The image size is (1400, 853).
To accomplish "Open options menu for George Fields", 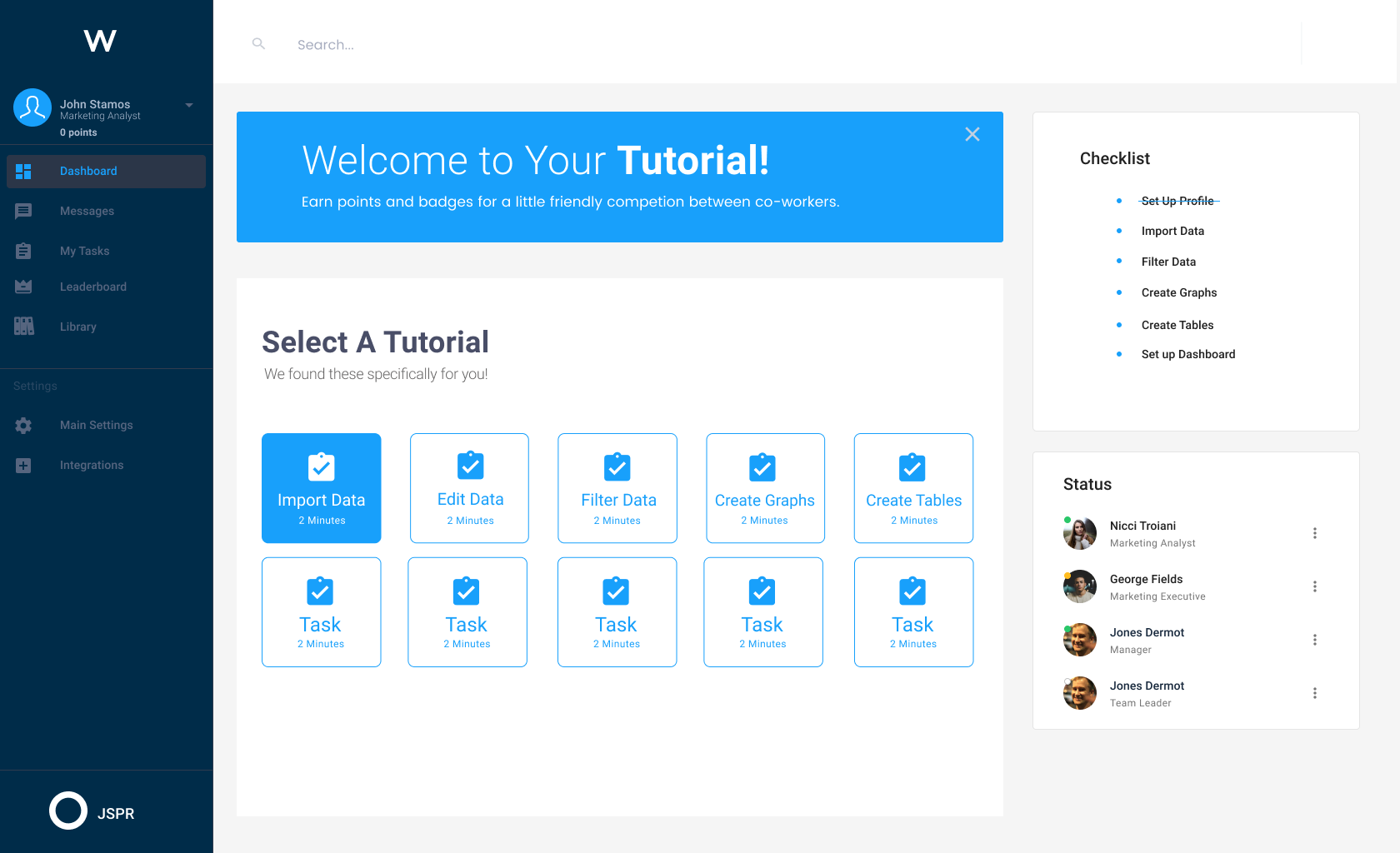I will tap(1315, 586).
